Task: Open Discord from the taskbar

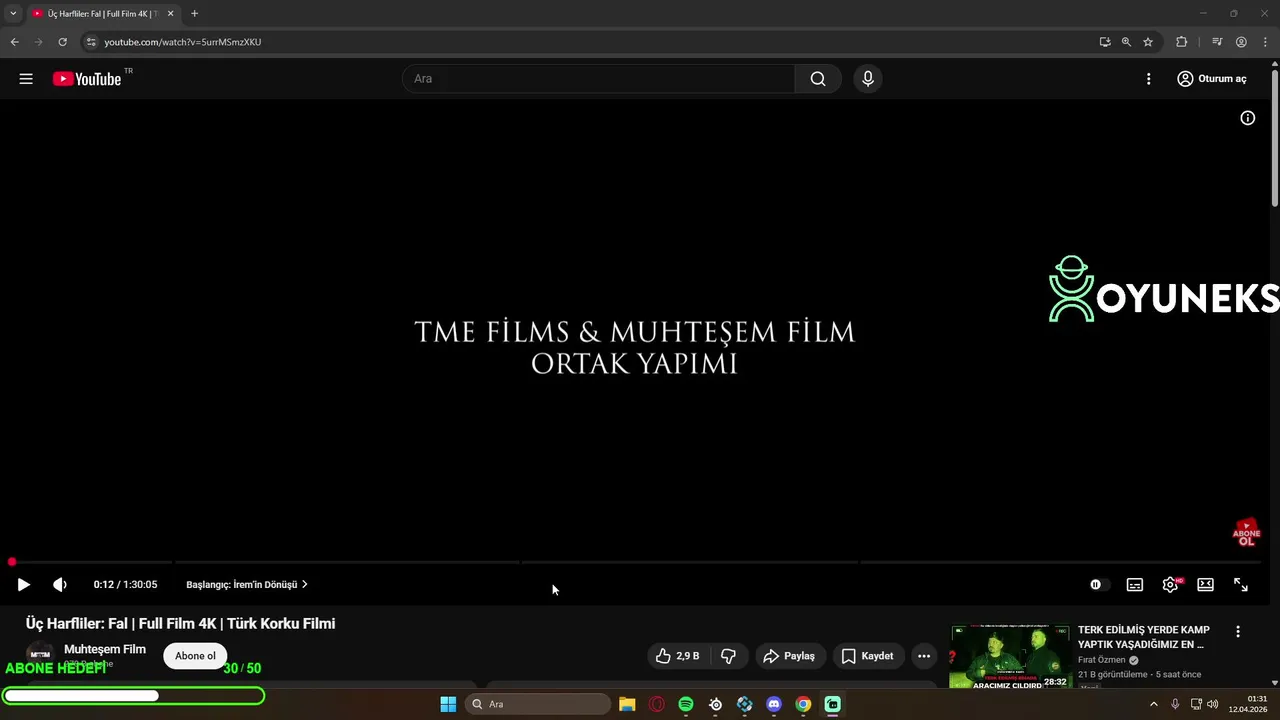Action: click(774, 704)
